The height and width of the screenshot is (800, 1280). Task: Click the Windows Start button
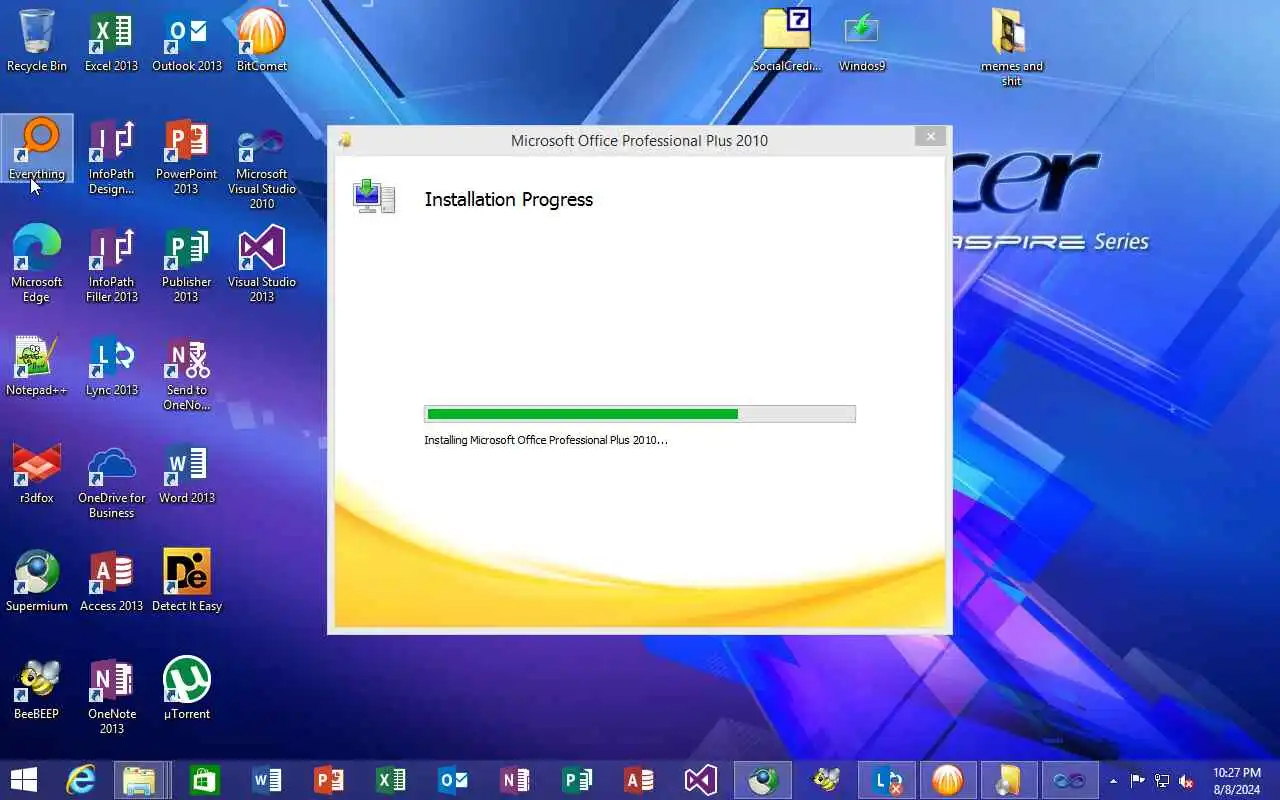point(24,780)
